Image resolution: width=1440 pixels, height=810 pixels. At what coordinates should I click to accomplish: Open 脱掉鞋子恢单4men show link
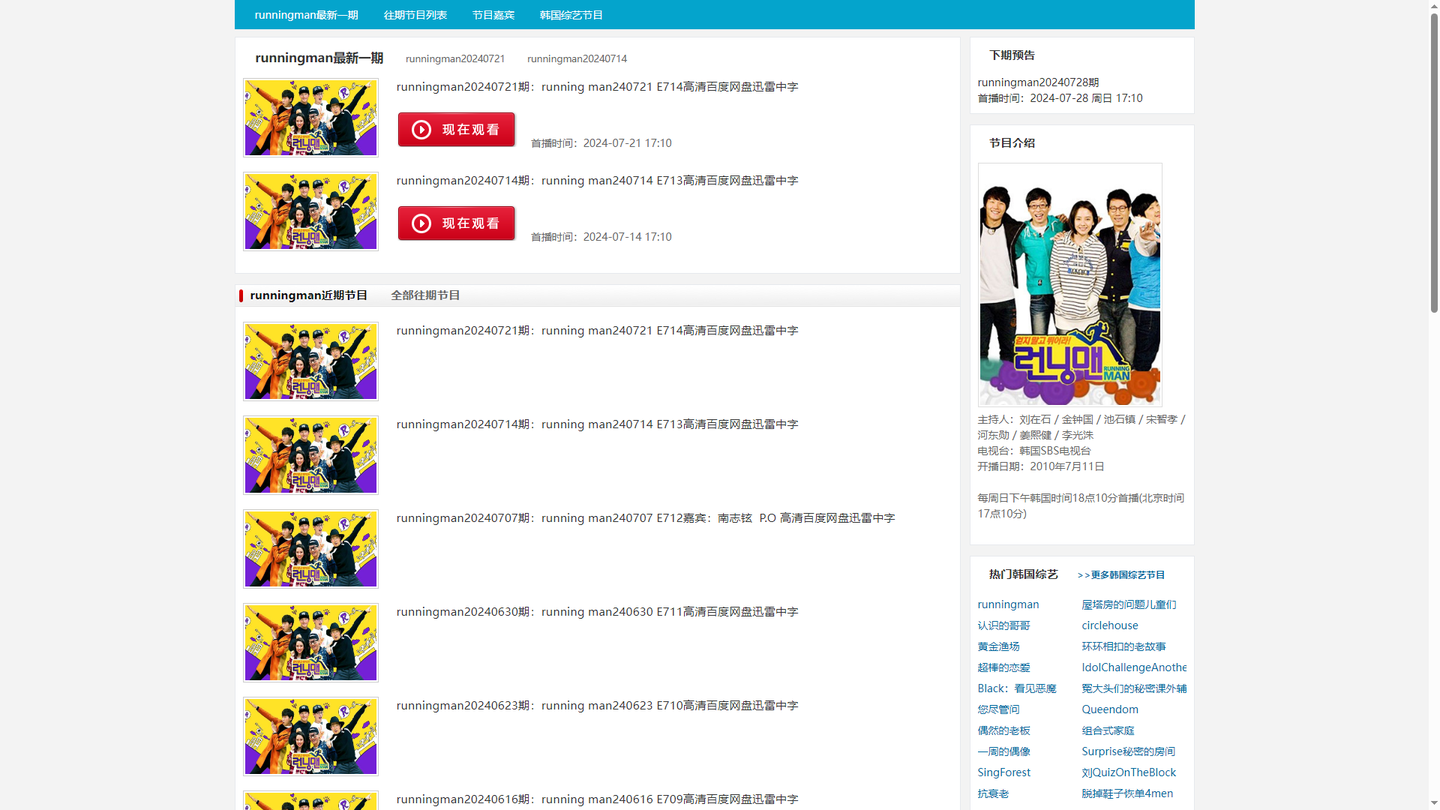coord(1127,794)
